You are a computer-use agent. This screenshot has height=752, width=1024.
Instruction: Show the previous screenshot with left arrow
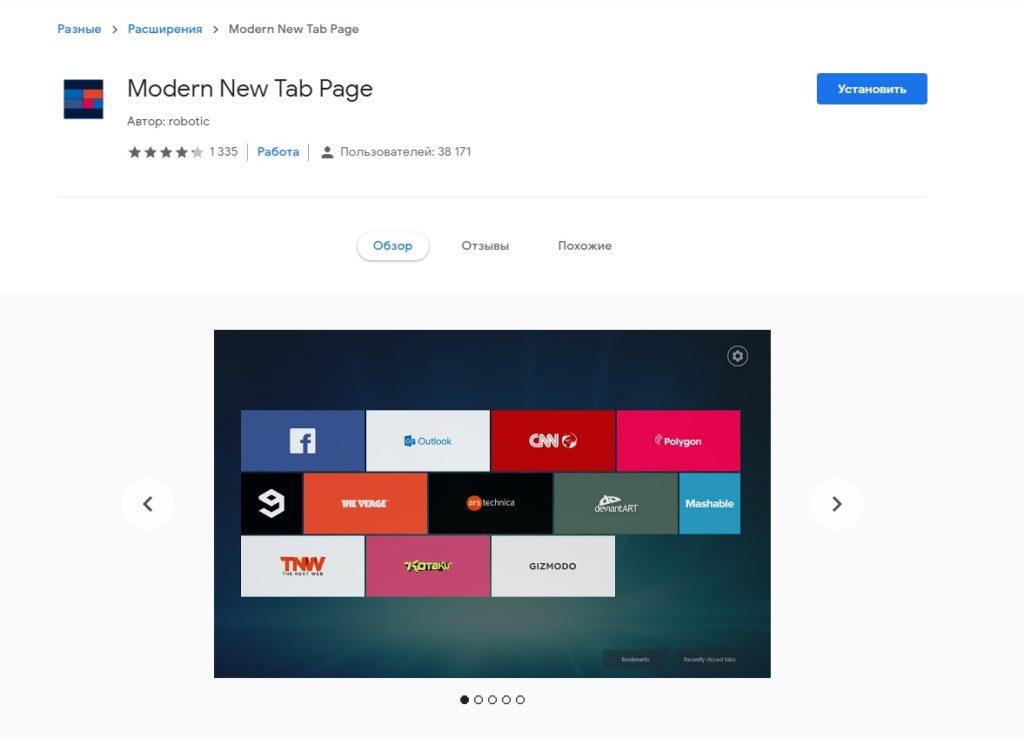click(x=148, y=504)
